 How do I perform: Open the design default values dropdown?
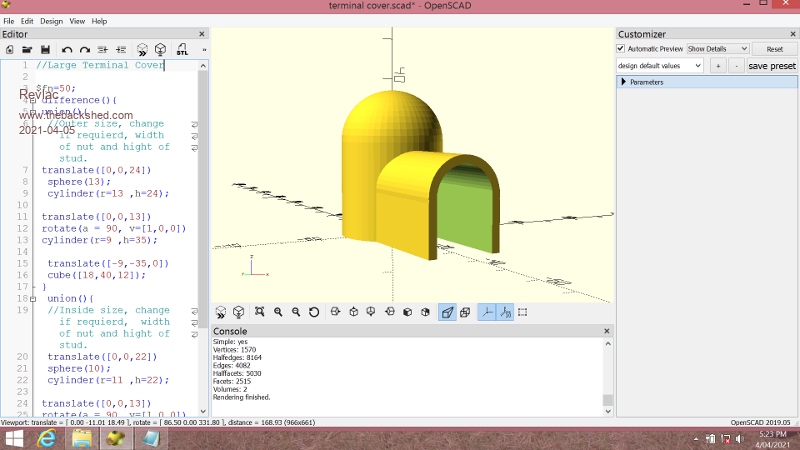(x=659, y=66)
